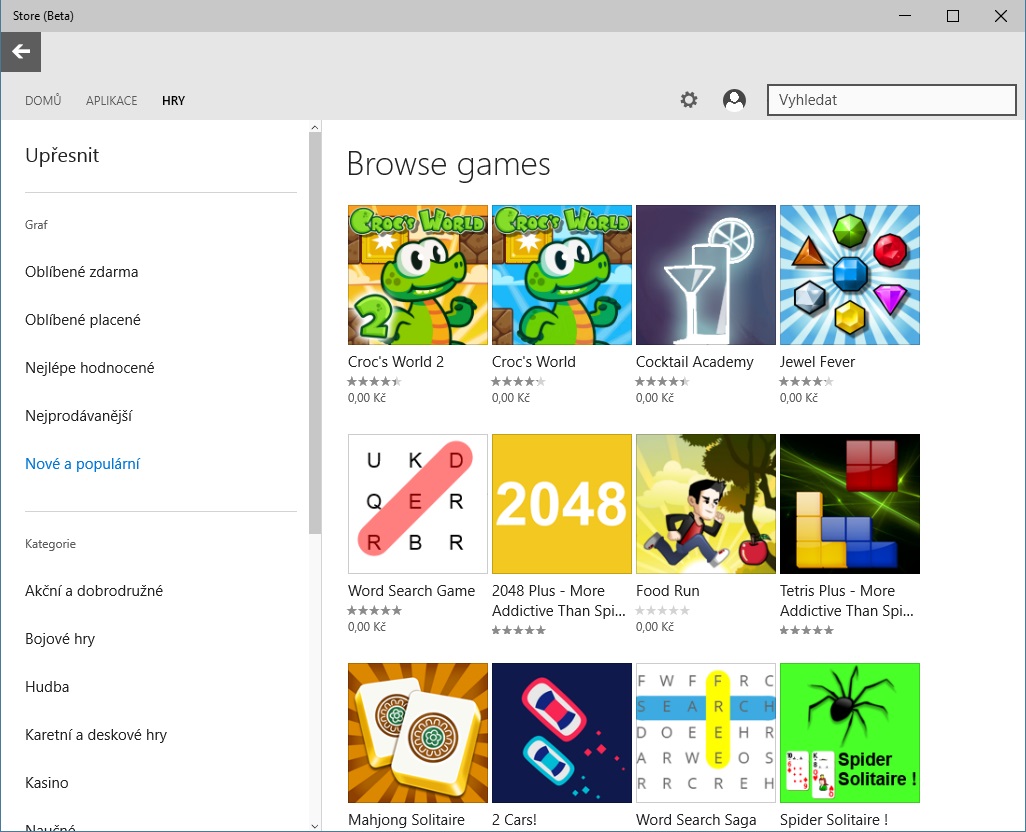Browse the Kasino category
This screenshot has width=1026, height=832.
coord(45,782)
